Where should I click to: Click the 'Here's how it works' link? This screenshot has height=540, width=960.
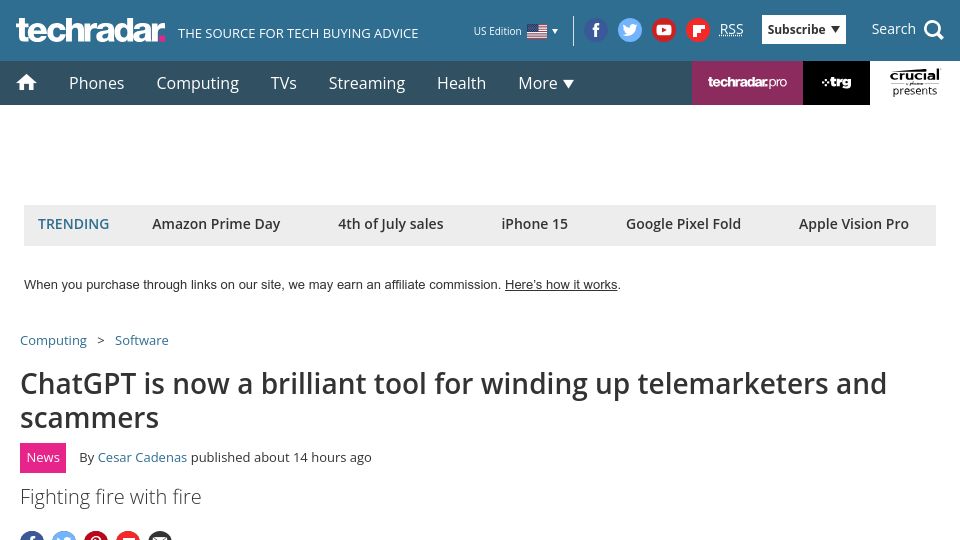(x=561, y=285)
